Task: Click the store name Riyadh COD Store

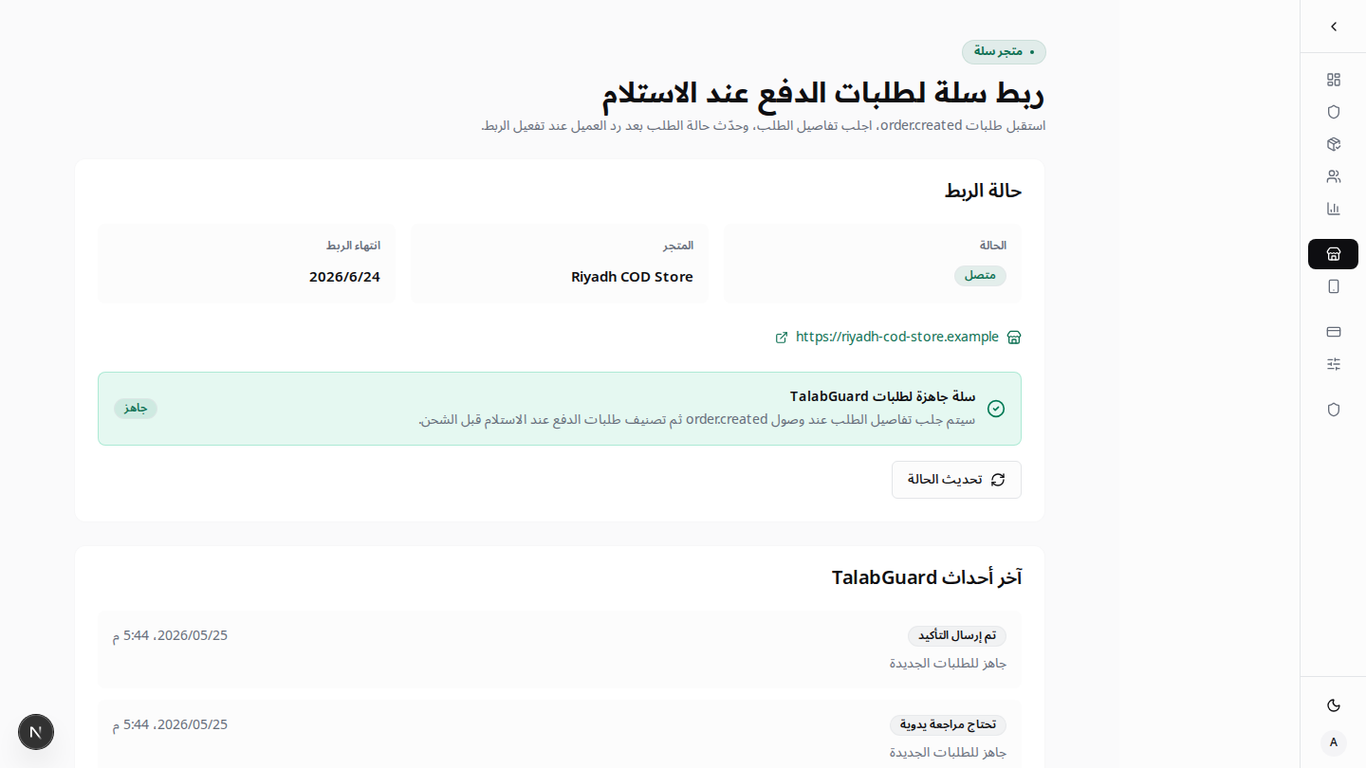Action: pos(632,277)
